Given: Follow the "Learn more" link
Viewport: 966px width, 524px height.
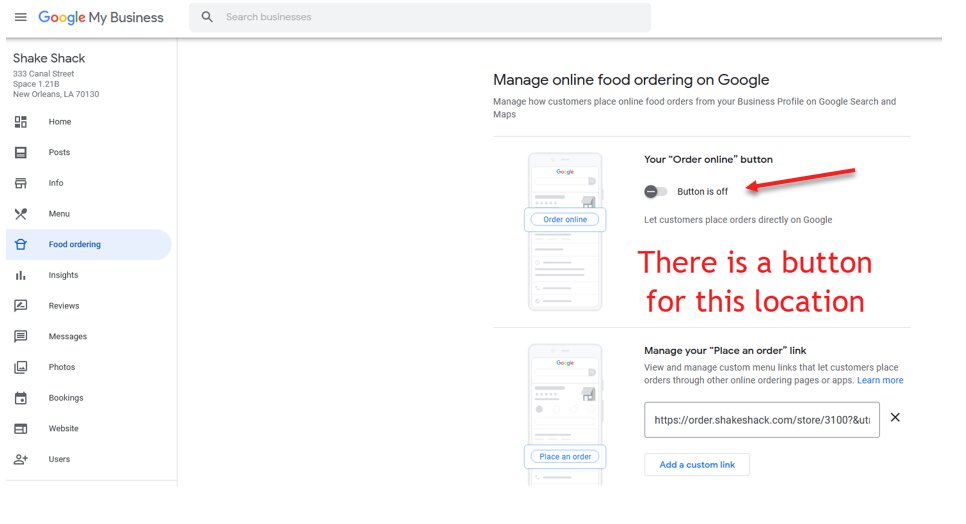Looking at the screenshot, I should pyautogui.click(x=880, y=381).
